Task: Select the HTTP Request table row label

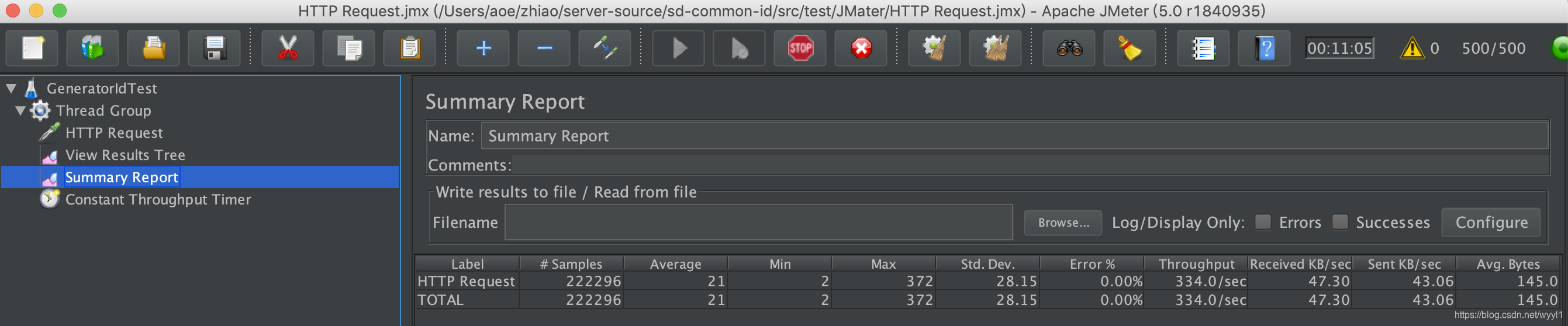Action: (467, 282)
